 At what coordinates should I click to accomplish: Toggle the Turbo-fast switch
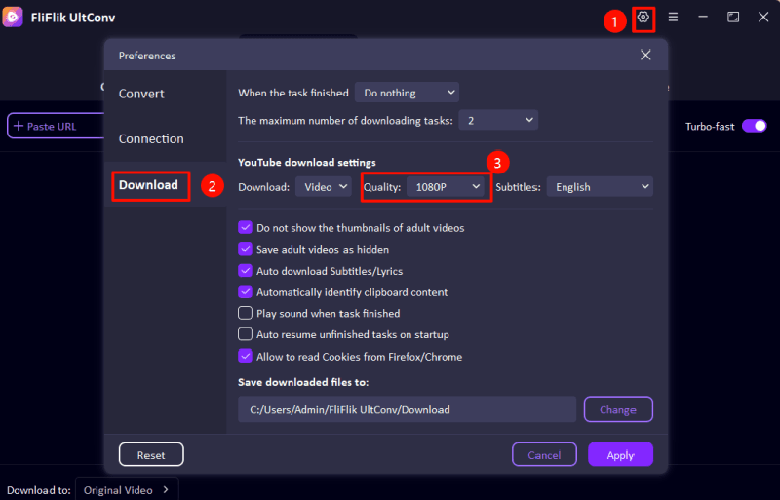pos(754,126)
